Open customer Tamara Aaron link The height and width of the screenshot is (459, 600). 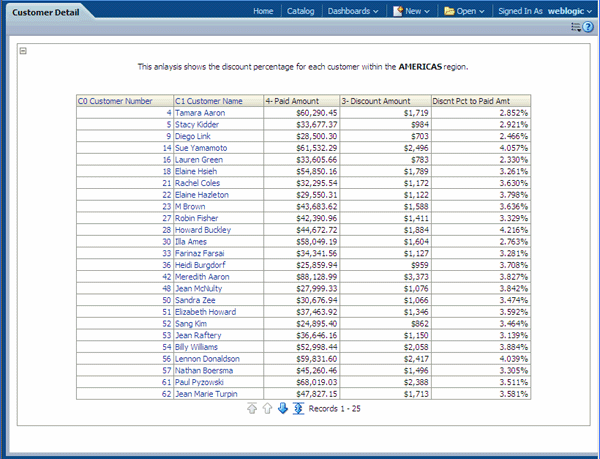point(200,113)
